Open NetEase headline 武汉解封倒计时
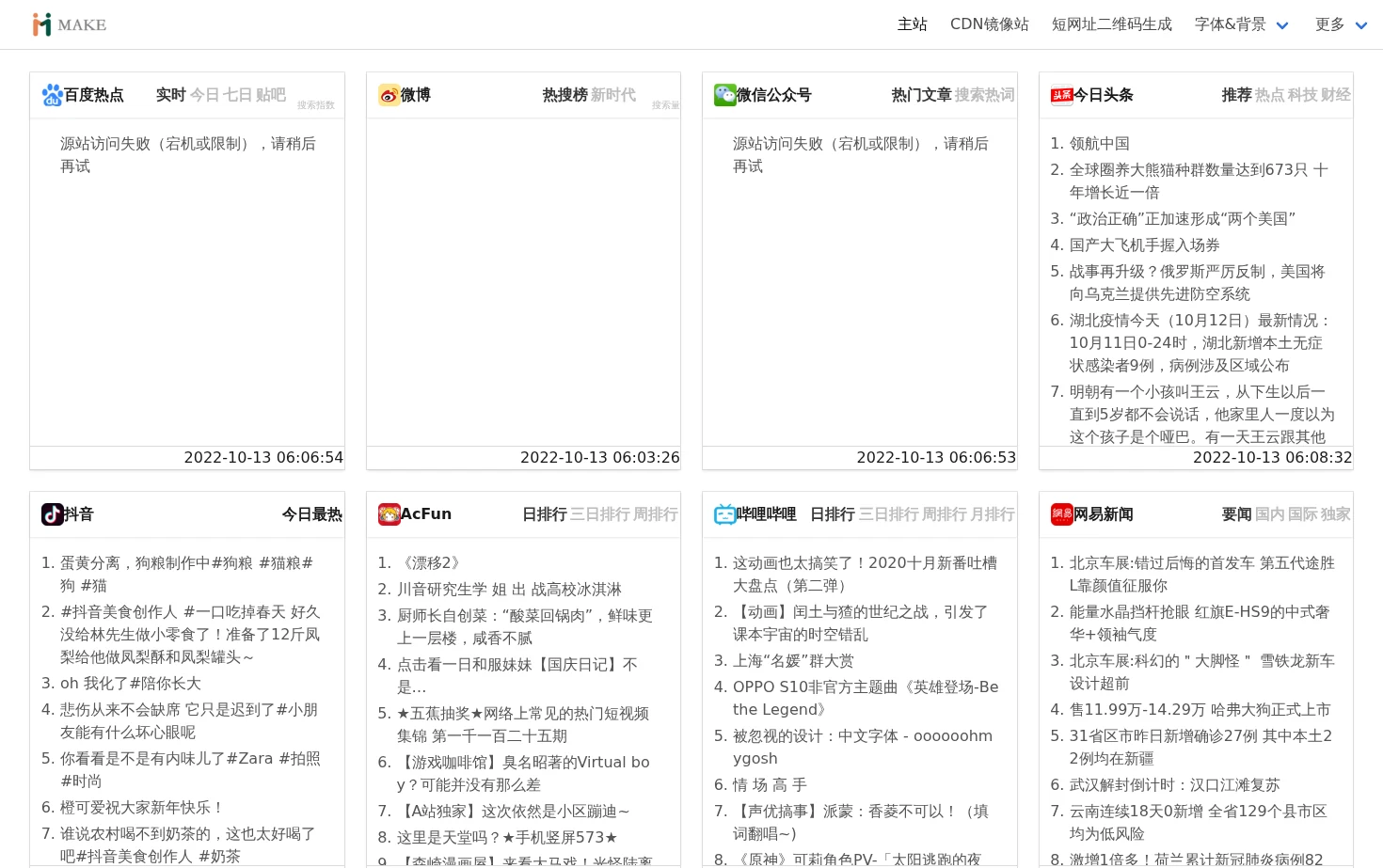This screenshot has width=1383, height=868. tap(1175, 785)
